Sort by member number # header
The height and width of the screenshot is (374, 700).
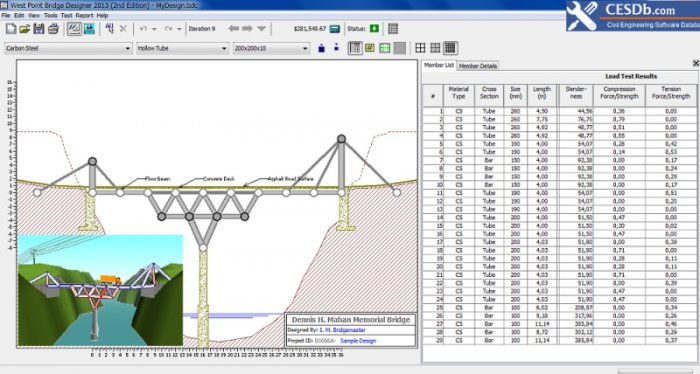point(433,96)
